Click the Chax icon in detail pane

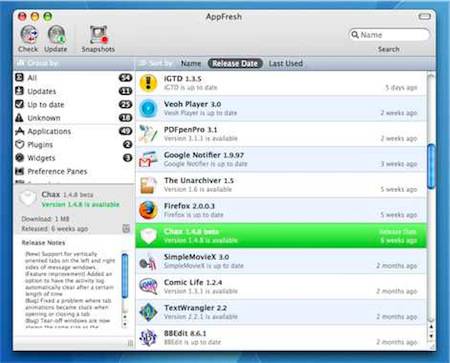[27, 198]
